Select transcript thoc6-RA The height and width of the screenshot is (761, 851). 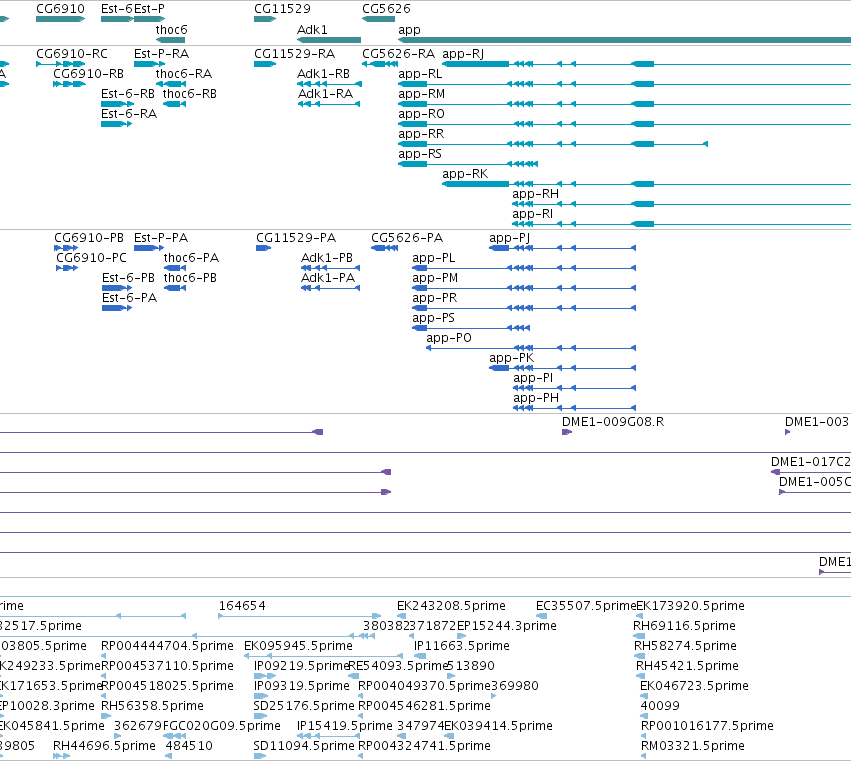pyautogui.click(x=171, y=84)
